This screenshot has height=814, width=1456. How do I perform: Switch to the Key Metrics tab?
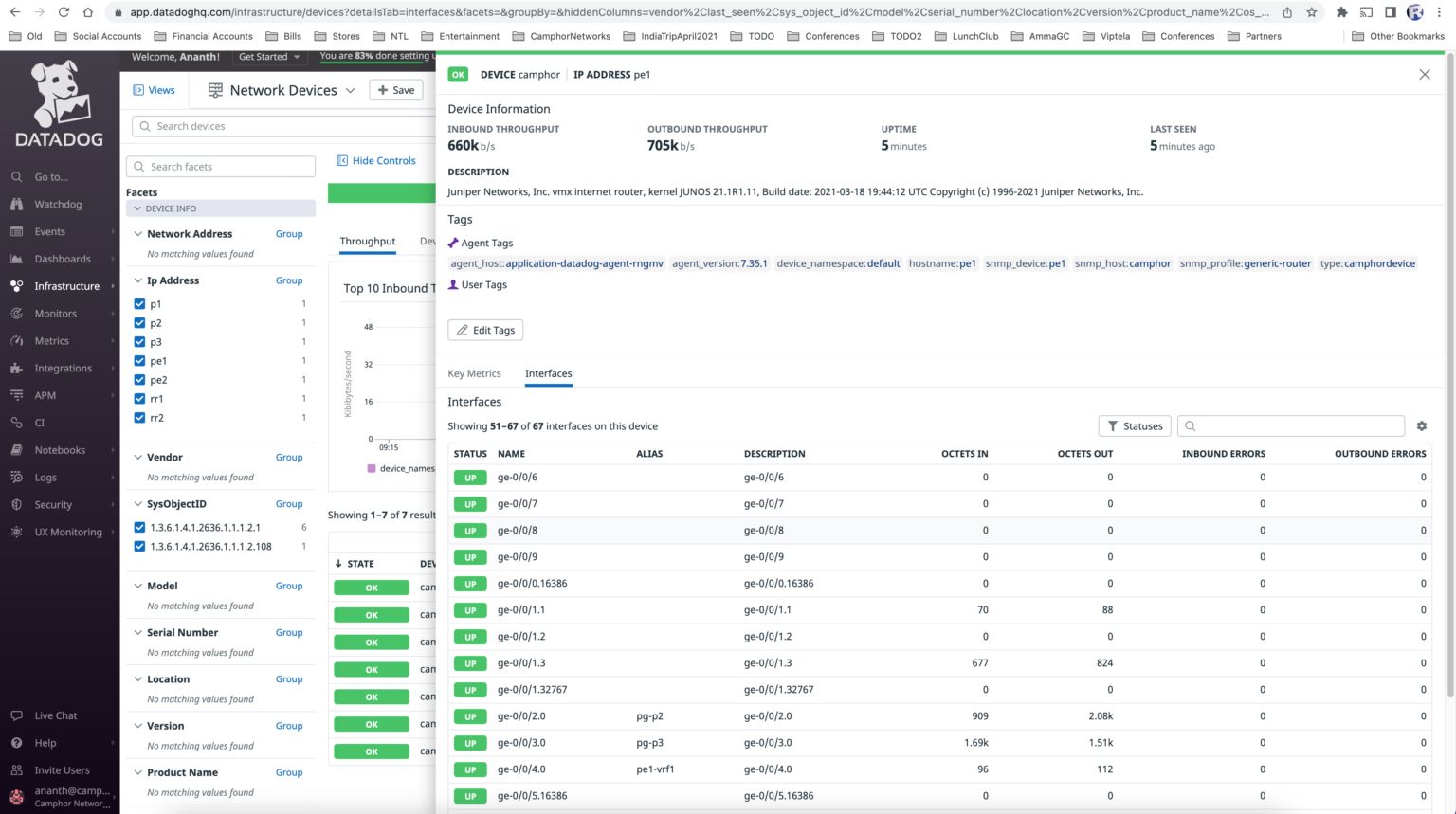coord(474,373)
